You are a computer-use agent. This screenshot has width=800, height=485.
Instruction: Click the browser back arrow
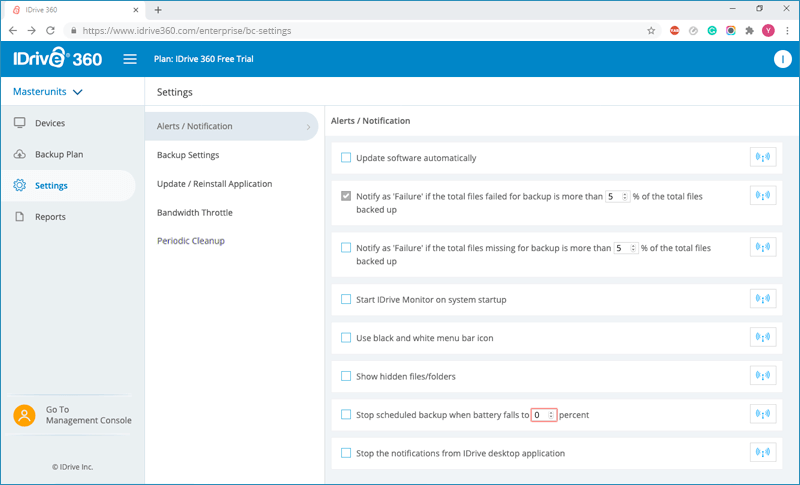coord(13,31)
